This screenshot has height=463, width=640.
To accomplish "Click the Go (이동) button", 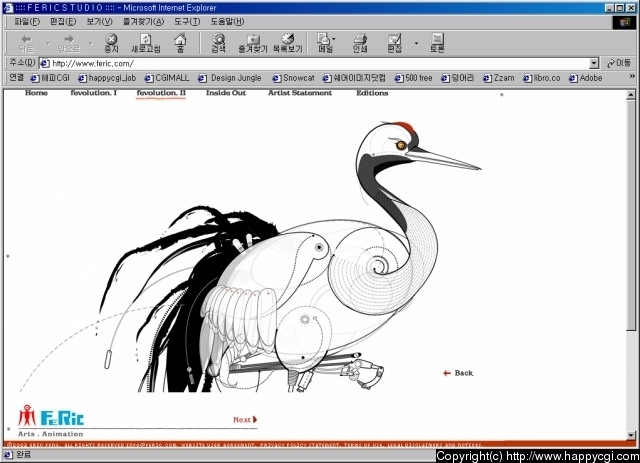I will tap(619, 63).
